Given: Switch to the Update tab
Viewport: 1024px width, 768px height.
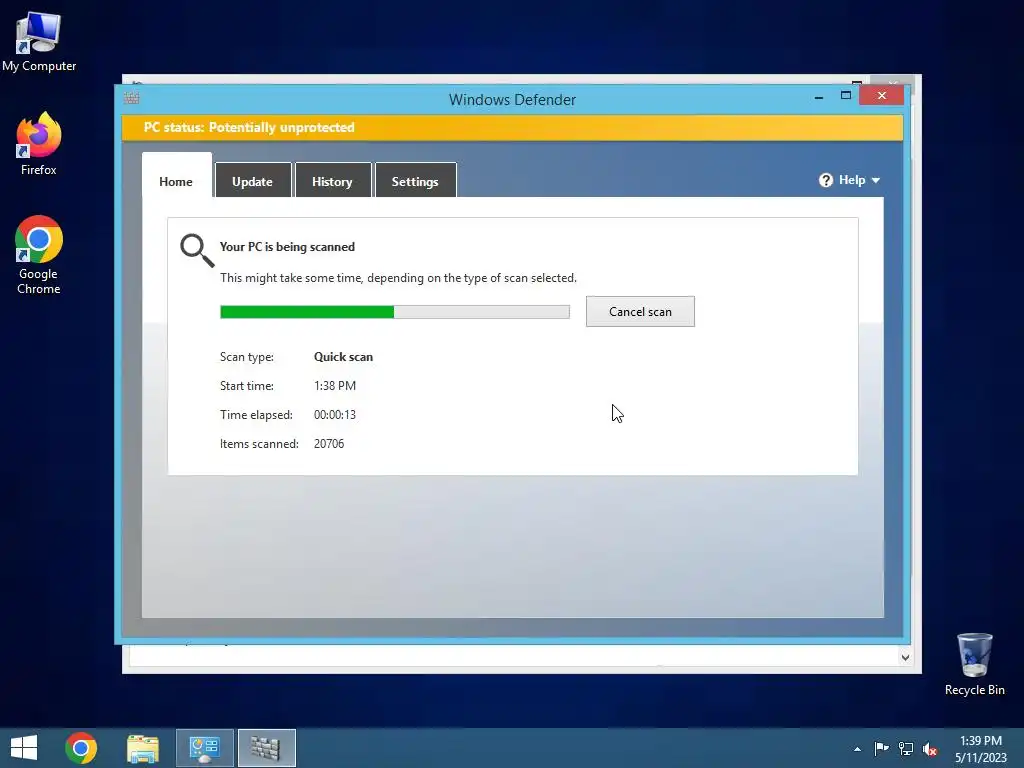Looking at the screenshot, I should pos(253,180).
